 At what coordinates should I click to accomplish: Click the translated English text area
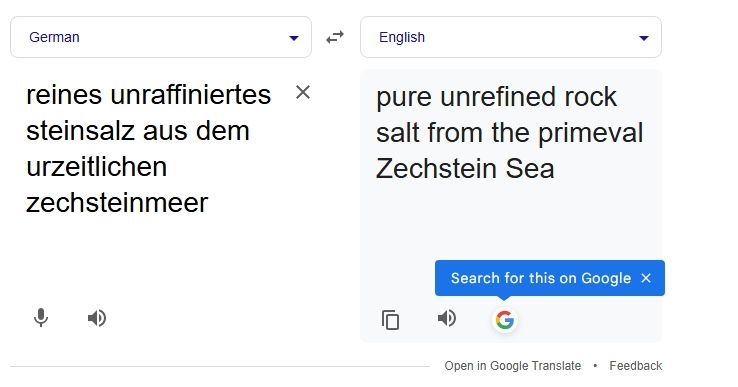[x=511, y=165]
